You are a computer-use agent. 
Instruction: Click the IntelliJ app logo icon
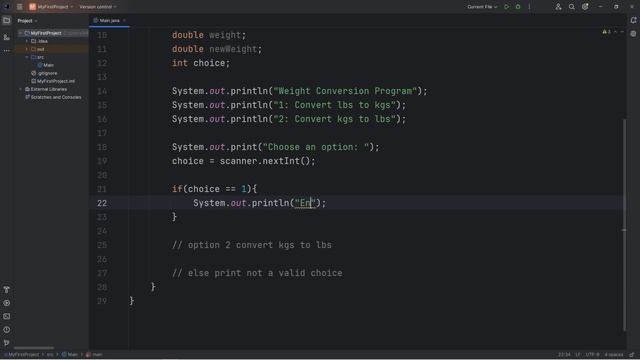click(6, 7)
